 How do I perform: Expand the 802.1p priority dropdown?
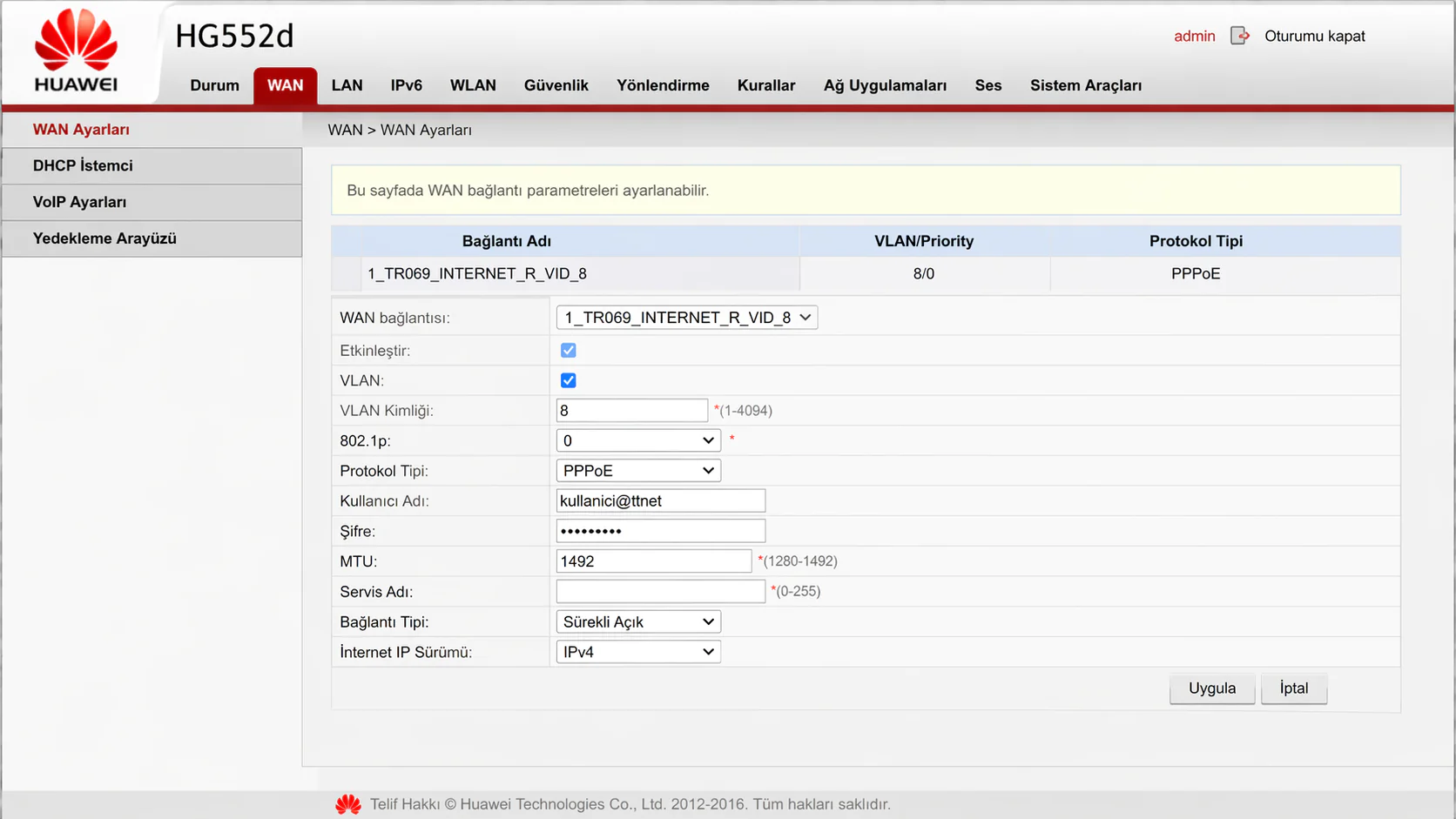pos(638,440)
